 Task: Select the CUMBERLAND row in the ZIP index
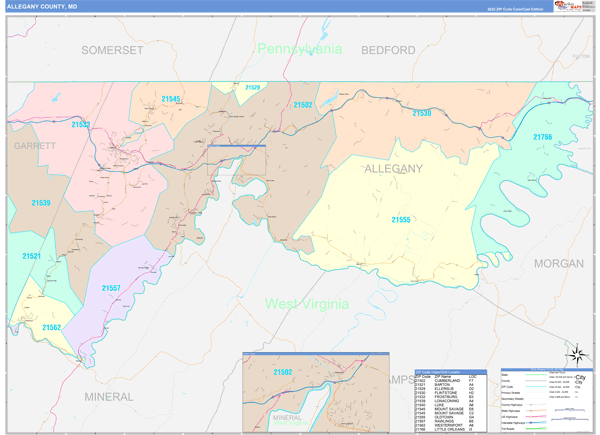[x=445, y=381]
